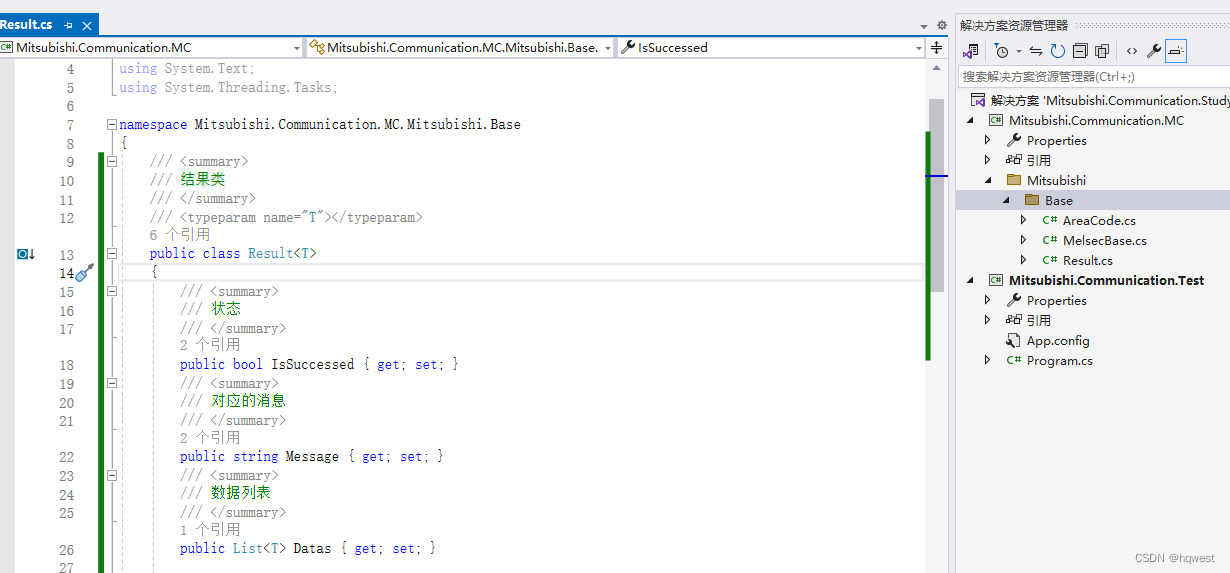Click 'IsSuccessed' property name in code
This screenshot has height=573, width=1230.
313,364
